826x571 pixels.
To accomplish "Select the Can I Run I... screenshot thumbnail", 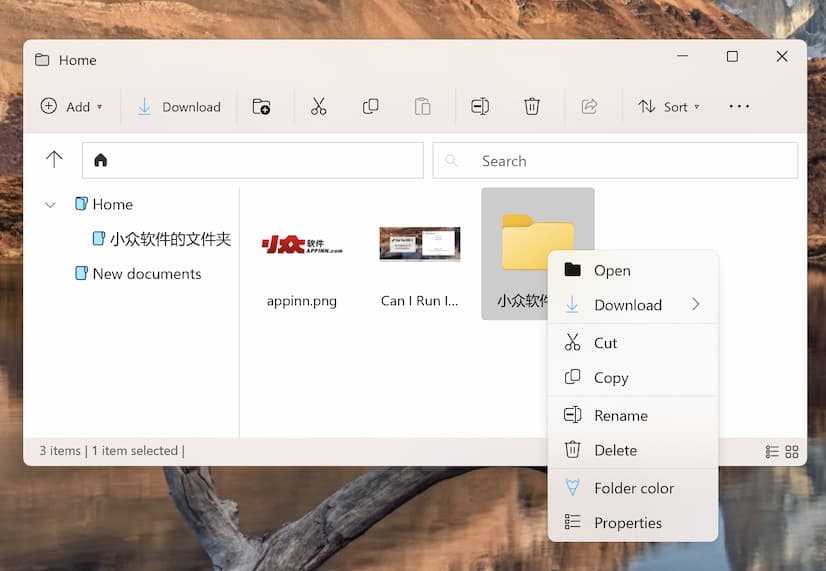I will (x=420, y=244).
